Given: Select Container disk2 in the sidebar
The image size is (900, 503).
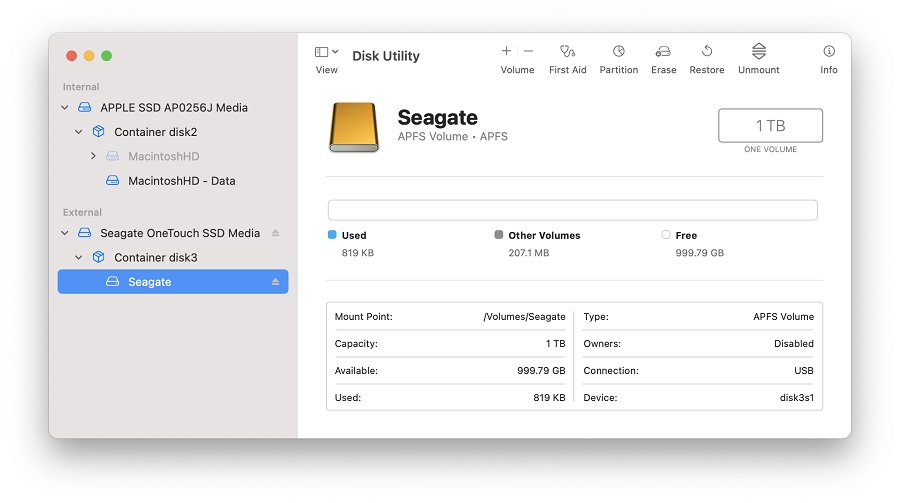Looking at the screenshot, I should tap(155, 132).
